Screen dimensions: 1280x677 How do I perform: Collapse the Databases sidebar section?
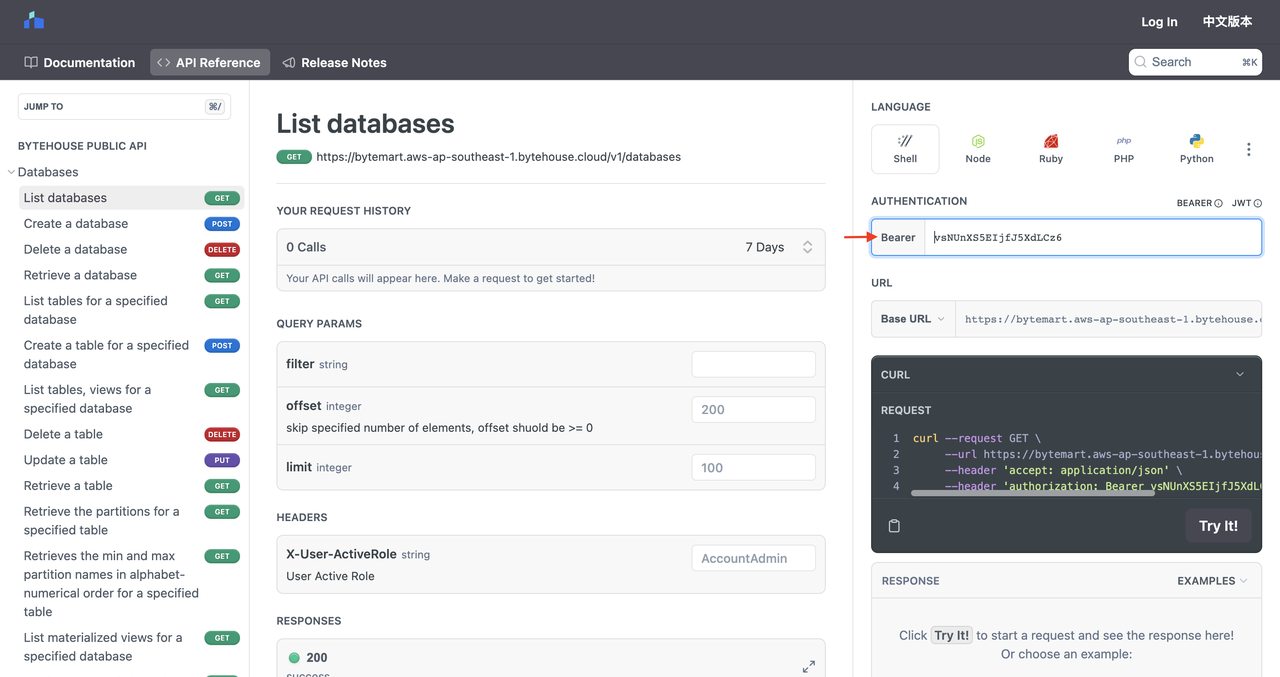point(12,172)
